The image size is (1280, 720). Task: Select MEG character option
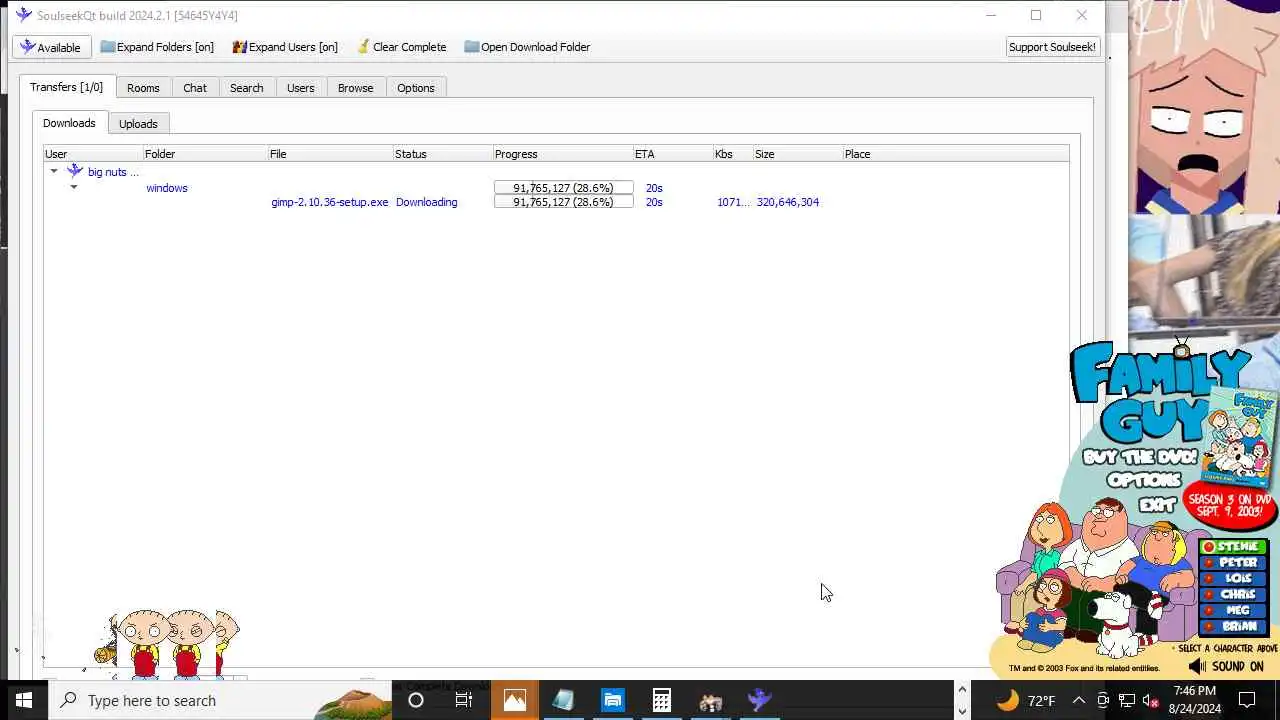point(1235,610)
